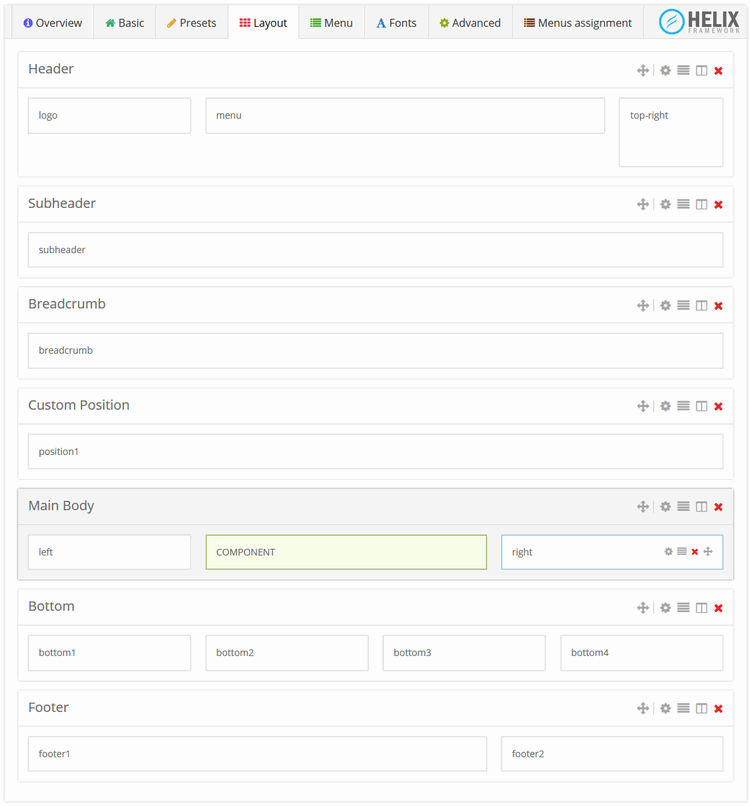Screen dimensions: 750x806
Task: Select the footer1 position box
Action: click(x=257, y=754)
